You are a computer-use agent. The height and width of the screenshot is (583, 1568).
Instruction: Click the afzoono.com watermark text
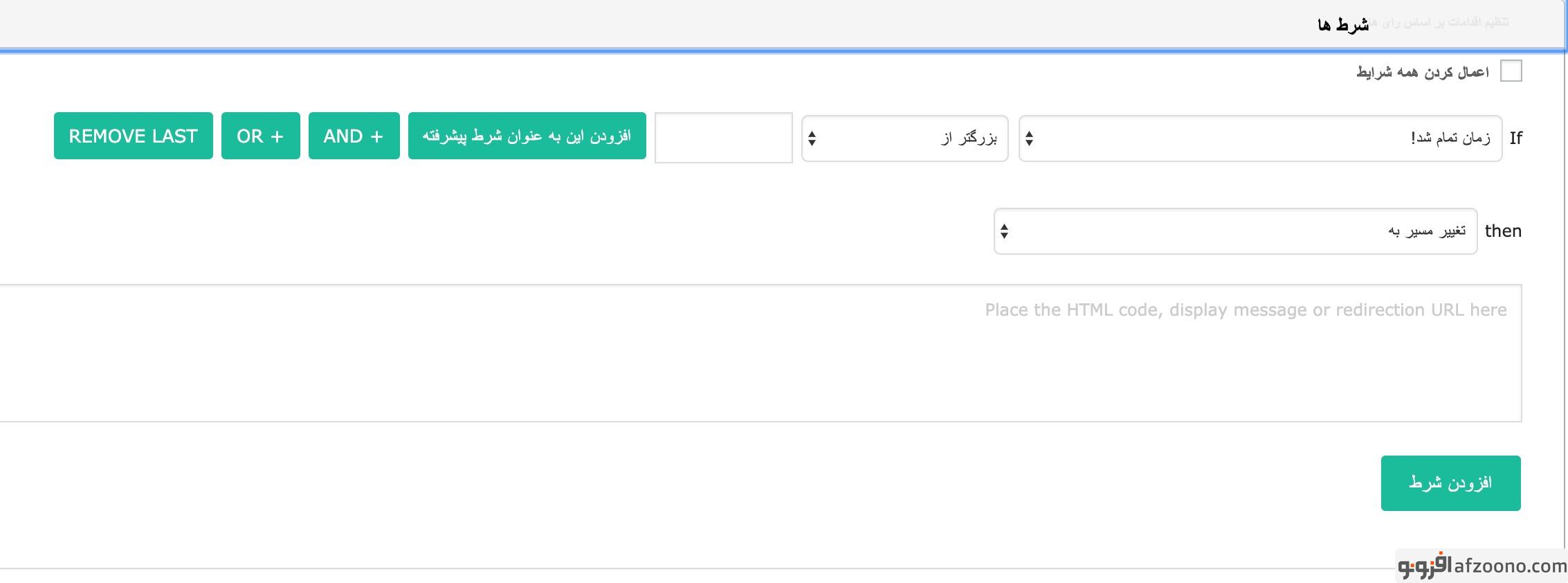1510,566
